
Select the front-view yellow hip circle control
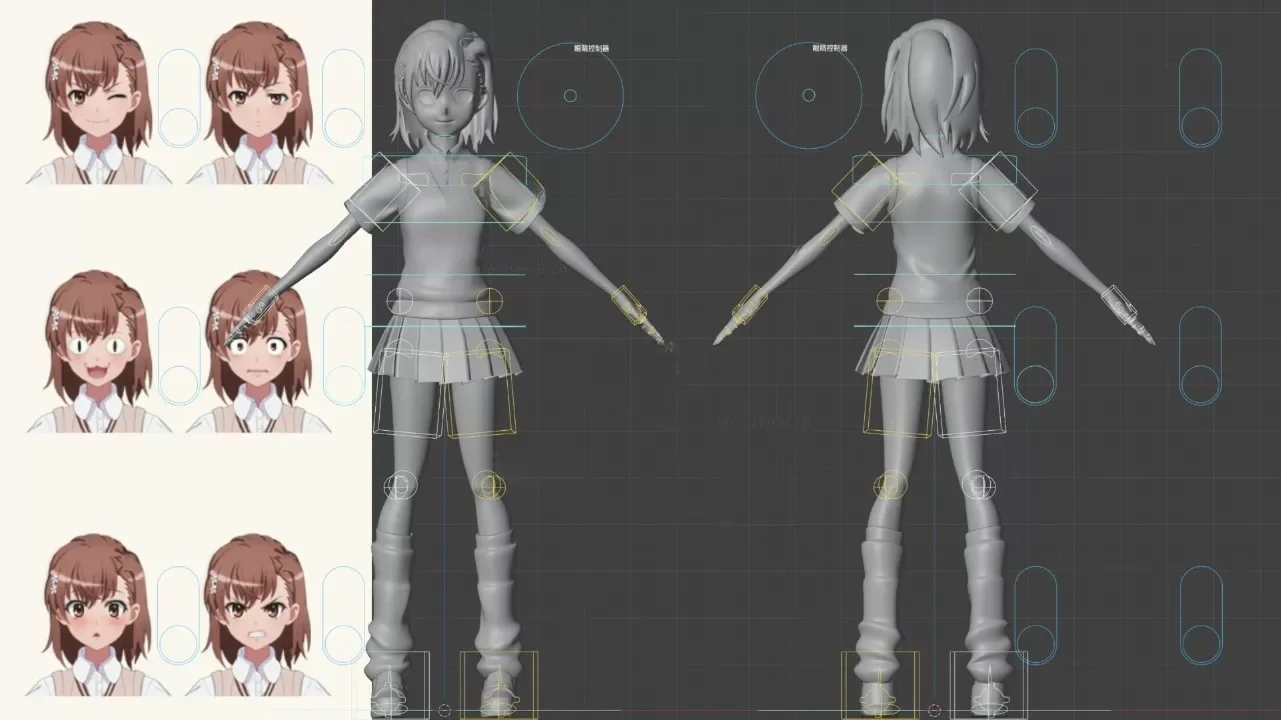coord(490,301)
